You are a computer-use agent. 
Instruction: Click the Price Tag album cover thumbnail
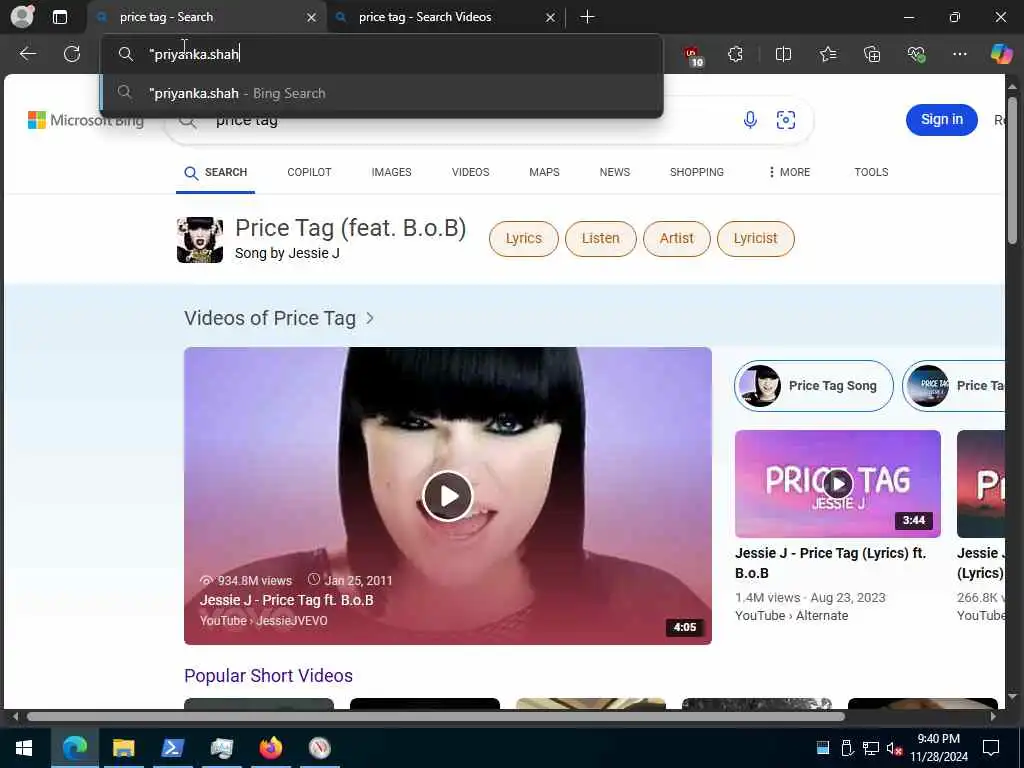(x=200, y=240)
